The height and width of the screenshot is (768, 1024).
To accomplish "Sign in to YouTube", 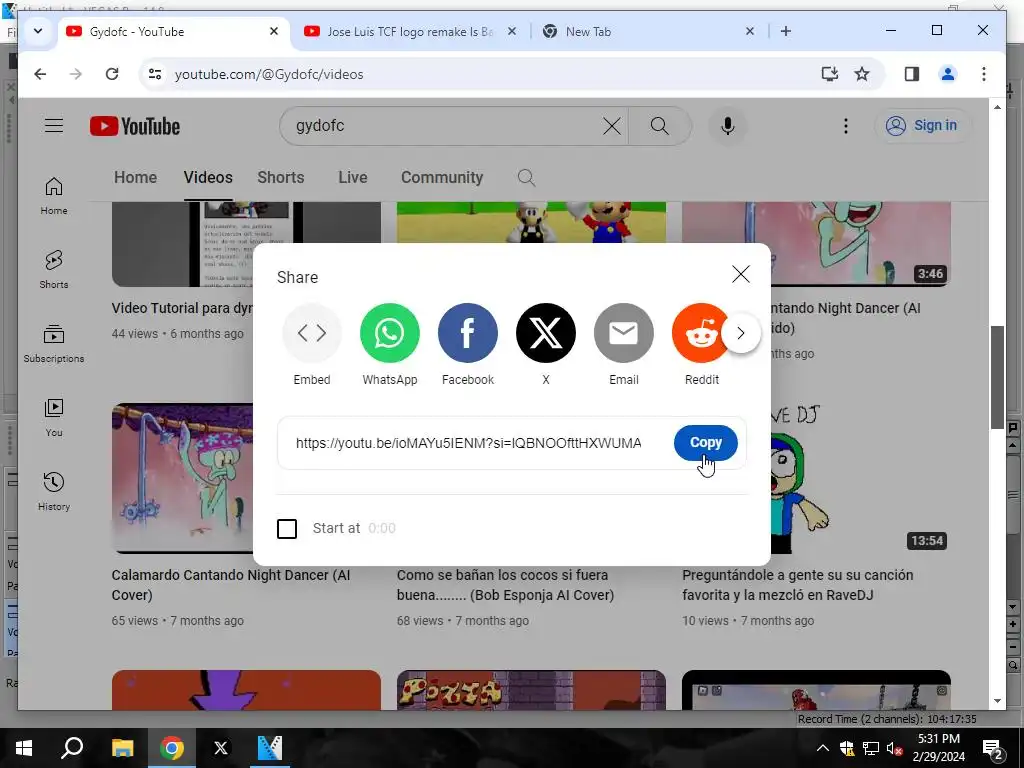I will click(922, 125).
